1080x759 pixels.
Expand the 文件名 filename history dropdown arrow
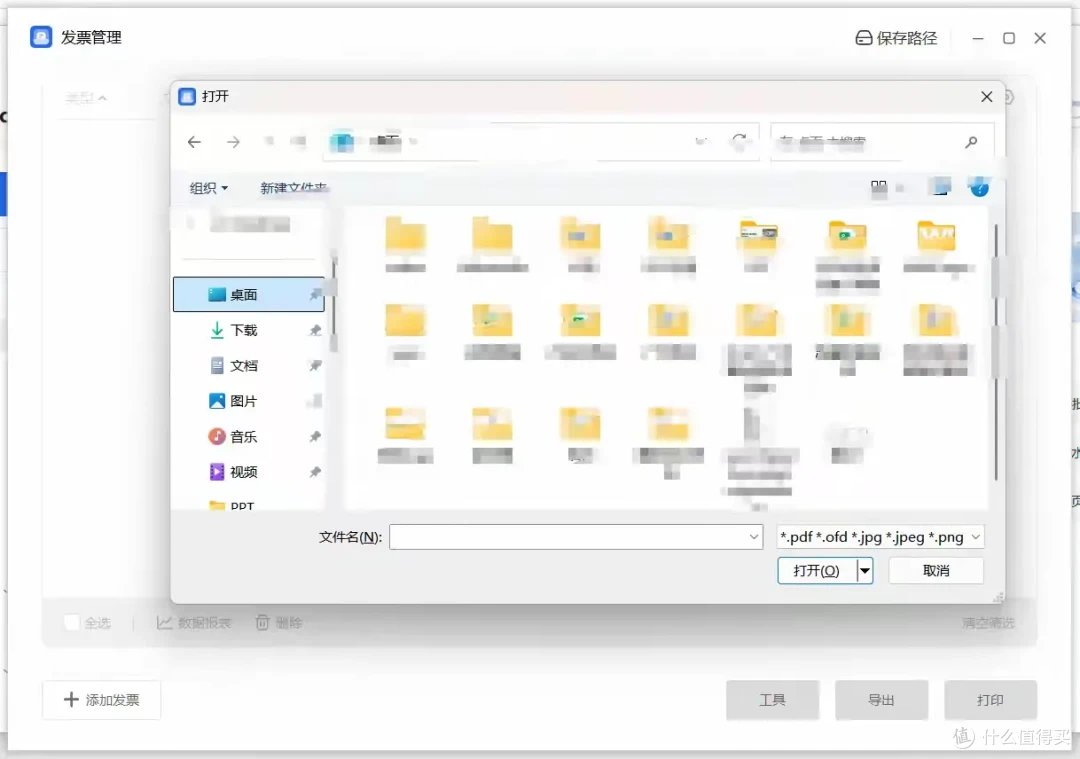coord(754,537)
